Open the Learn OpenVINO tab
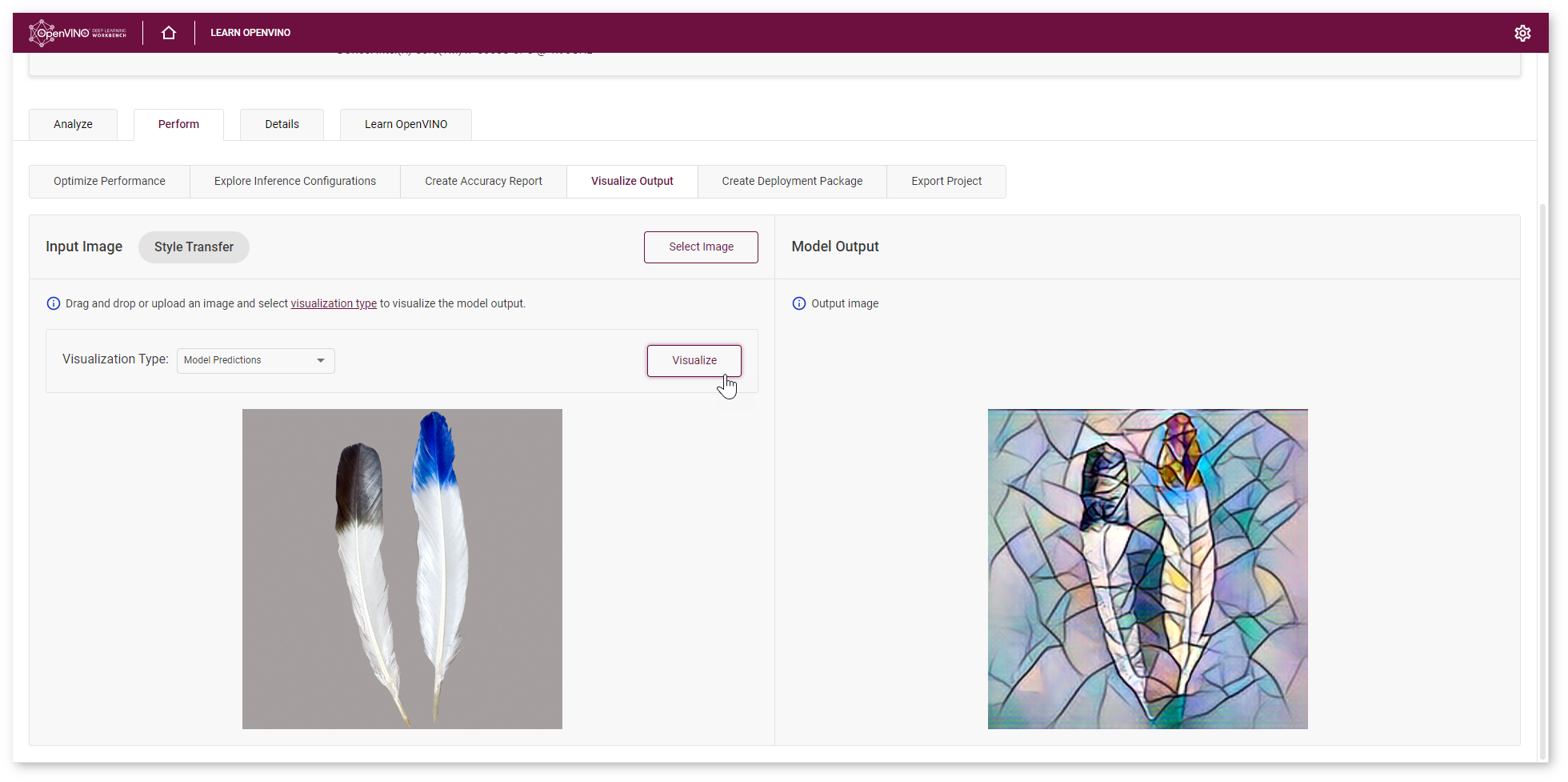This screenshot has height=782, width=1568. click(x=406, y=124)
